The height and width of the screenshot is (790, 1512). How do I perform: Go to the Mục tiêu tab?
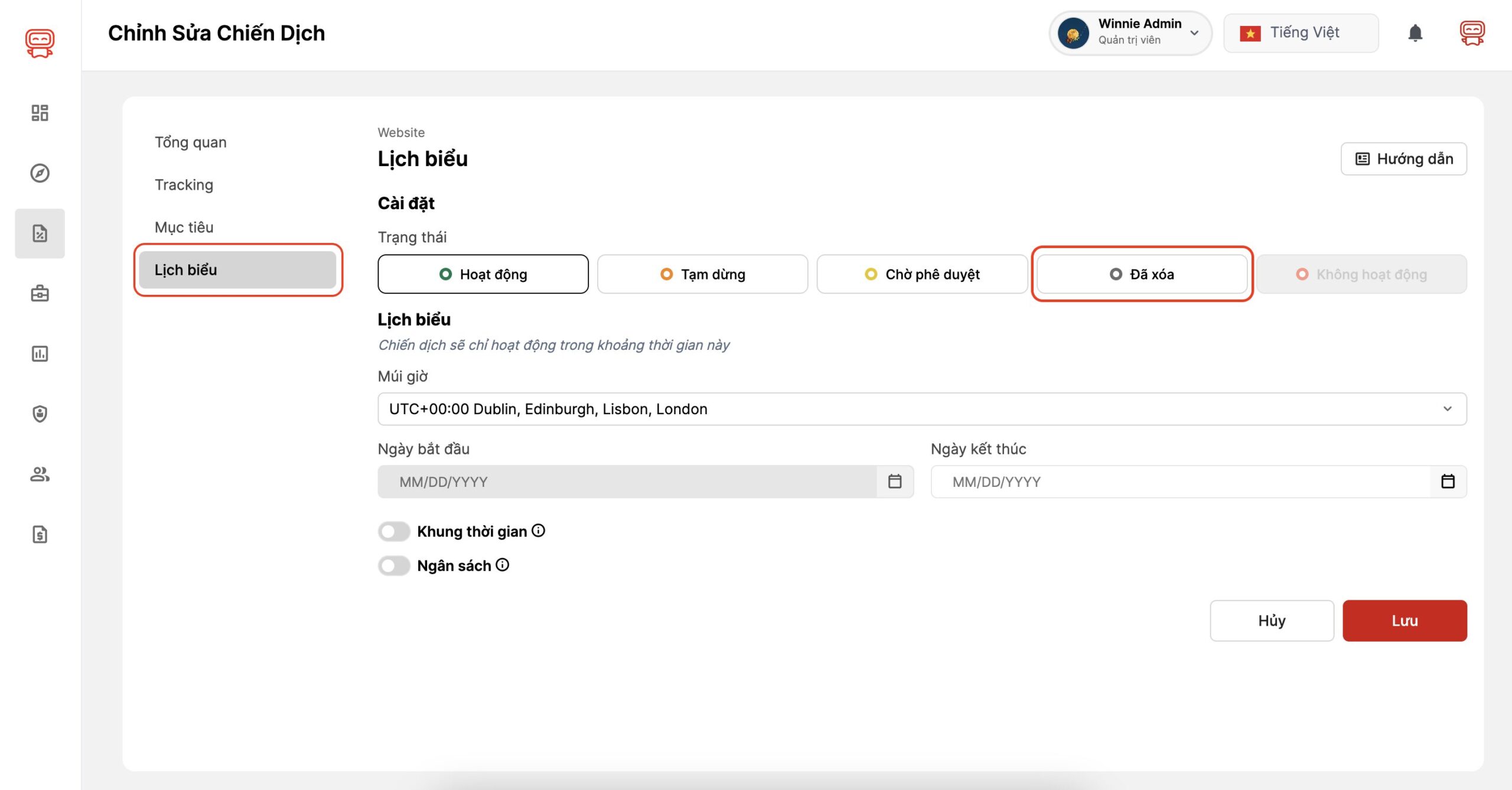(184, 227)
